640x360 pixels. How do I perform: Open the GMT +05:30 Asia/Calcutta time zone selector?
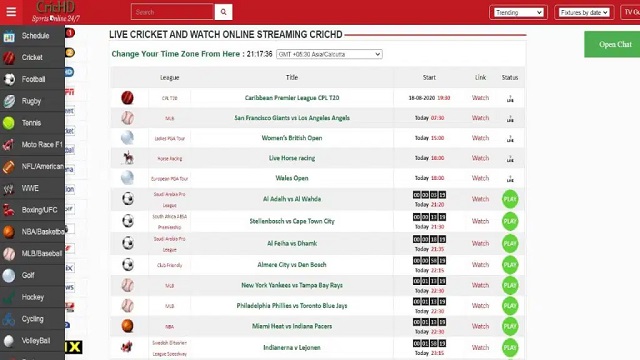click(x=329, y=54)
